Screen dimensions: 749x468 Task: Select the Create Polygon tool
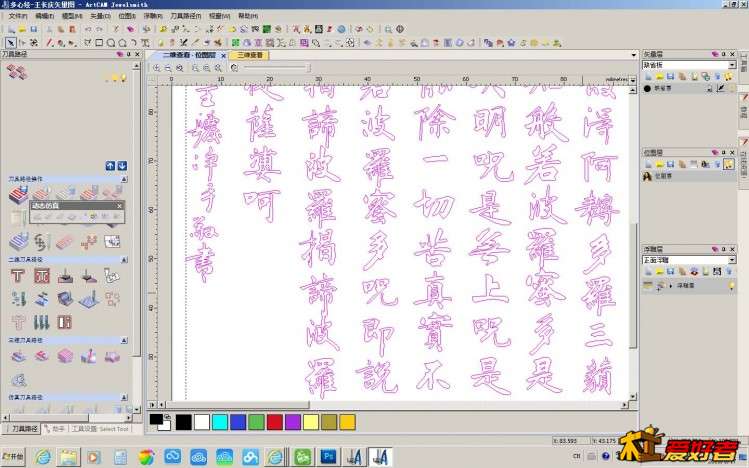point(122,43)
